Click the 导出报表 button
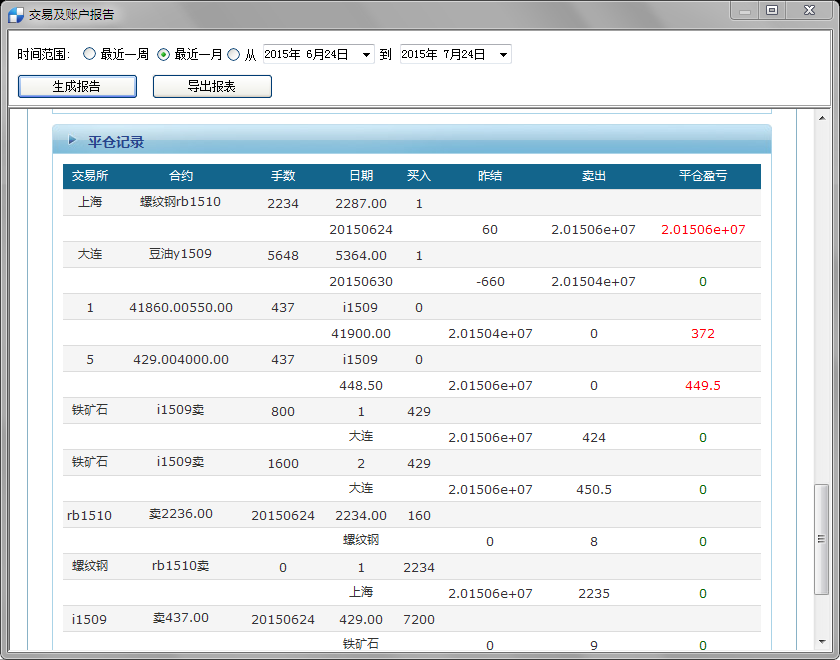Screen dimensions: 840x660 [212, 86]
